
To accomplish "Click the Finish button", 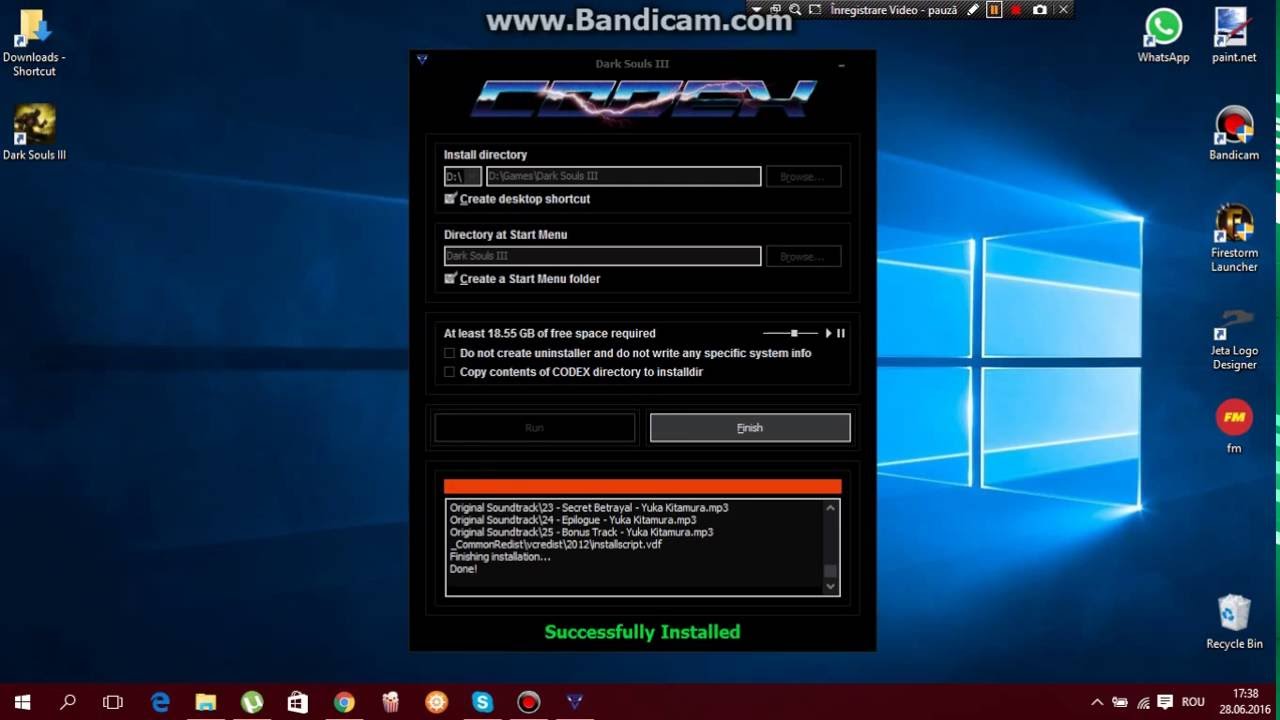I will (750, 428).
